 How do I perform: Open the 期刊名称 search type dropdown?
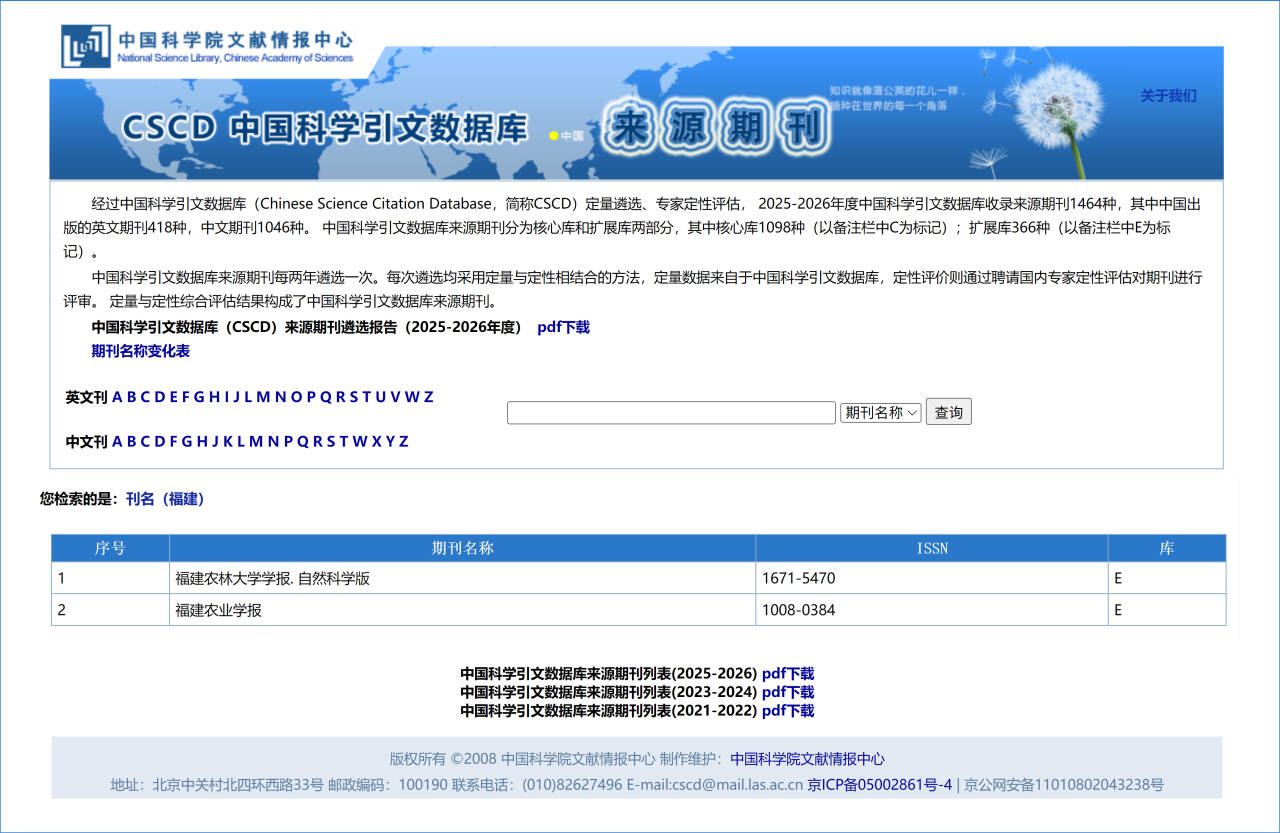(x=881, y=412)
